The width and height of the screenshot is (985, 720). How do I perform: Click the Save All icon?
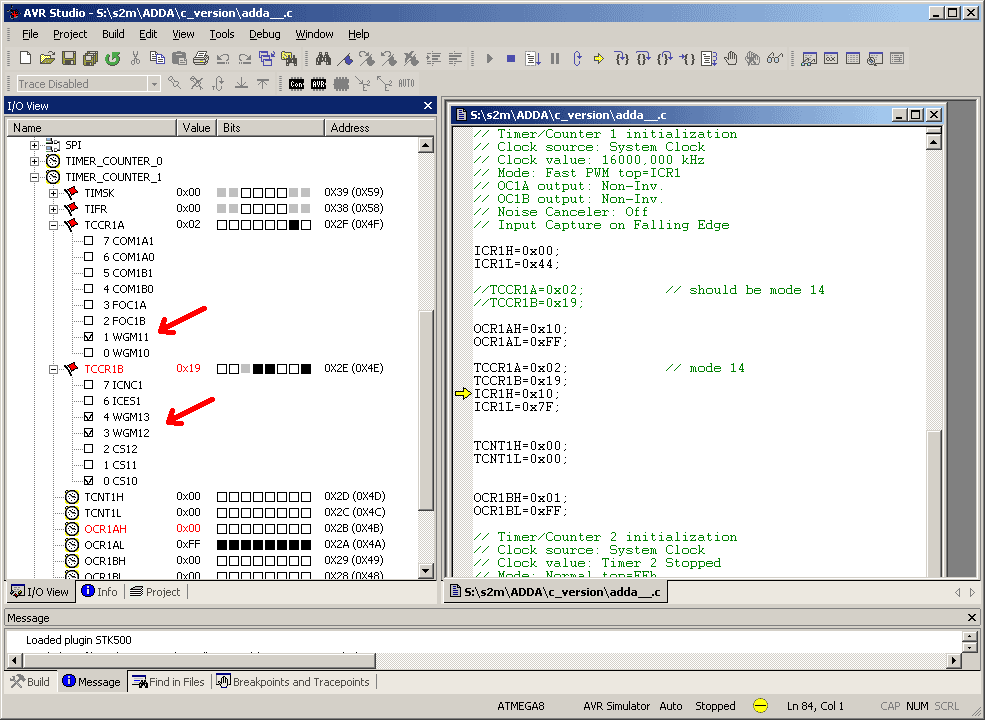tap(90, 58)
